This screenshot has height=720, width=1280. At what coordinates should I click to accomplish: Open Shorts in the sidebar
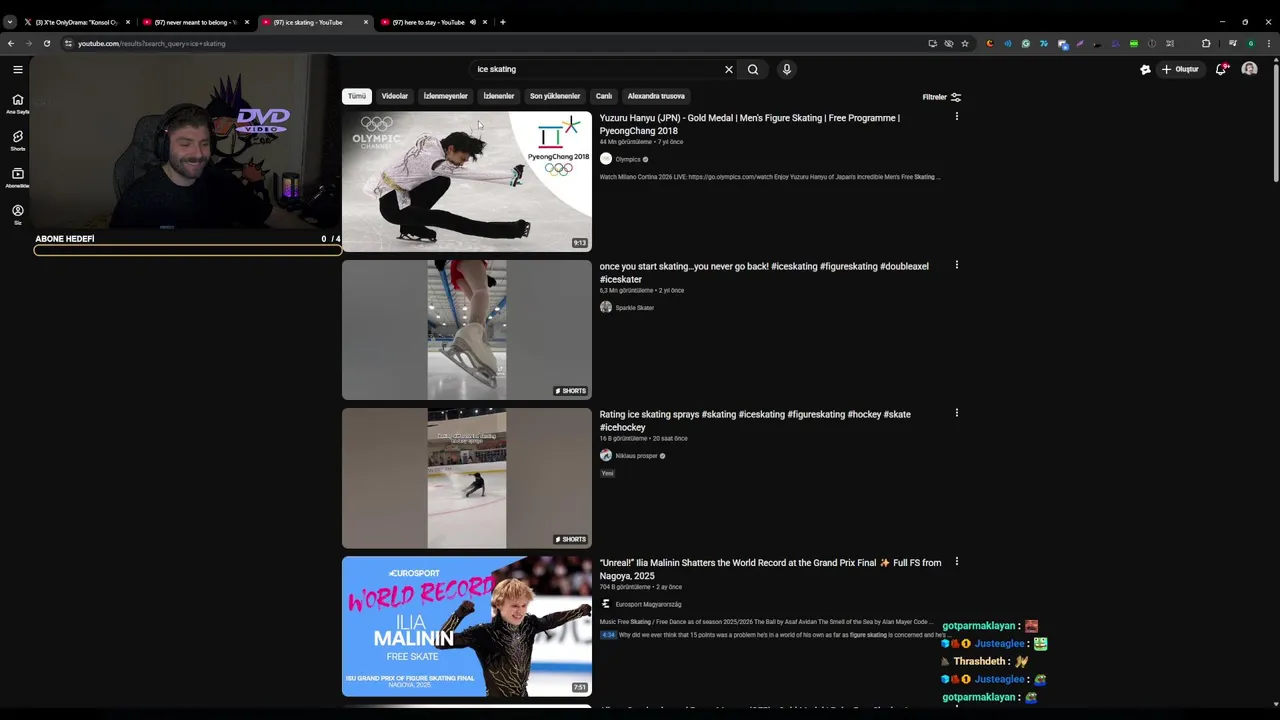coord(18,140)
